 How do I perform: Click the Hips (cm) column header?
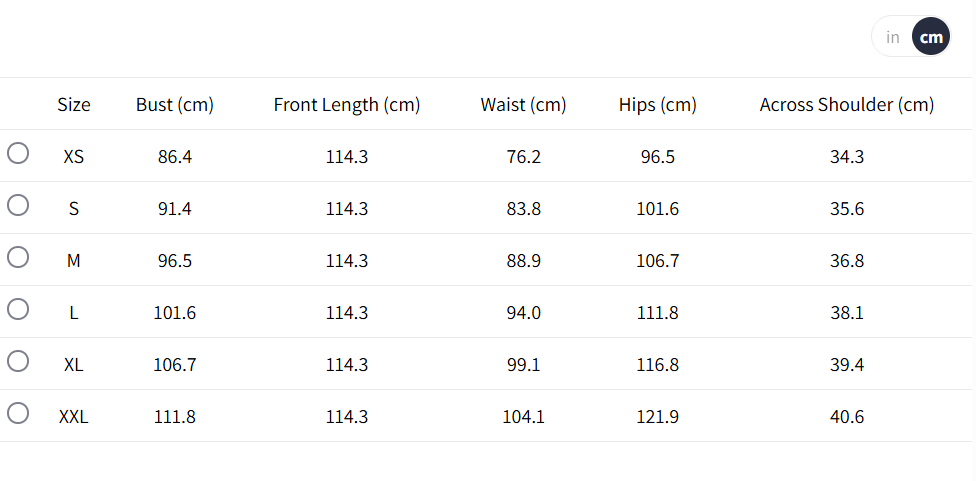point(658,104)
